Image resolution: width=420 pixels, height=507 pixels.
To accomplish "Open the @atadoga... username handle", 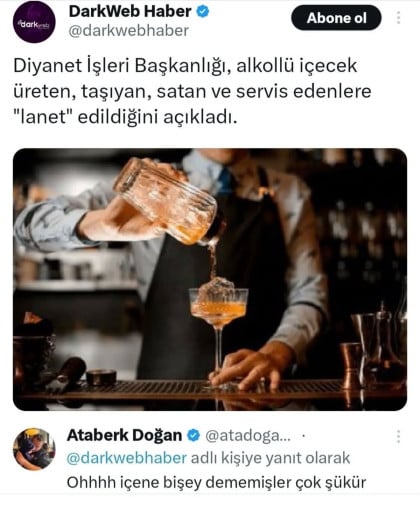I will point(248,436).
